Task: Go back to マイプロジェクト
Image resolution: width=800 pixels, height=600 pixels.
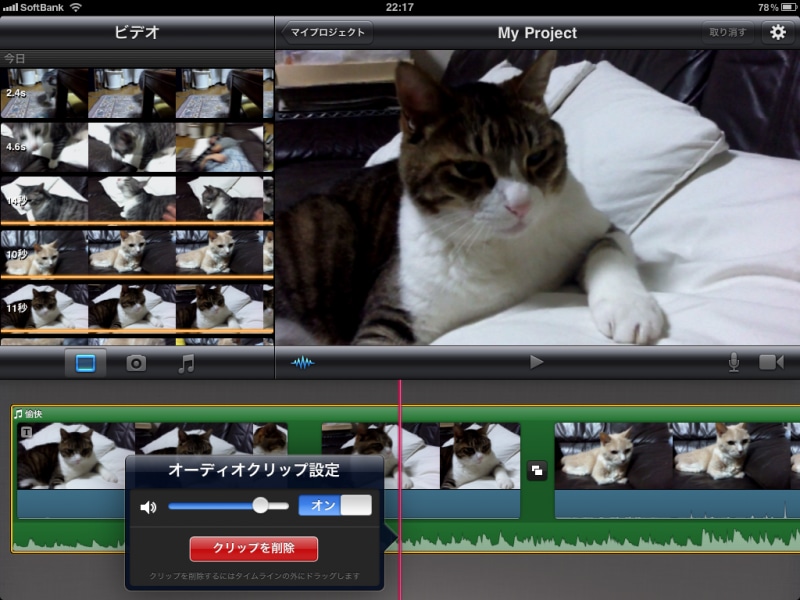Action: click(x=327, y=32)
